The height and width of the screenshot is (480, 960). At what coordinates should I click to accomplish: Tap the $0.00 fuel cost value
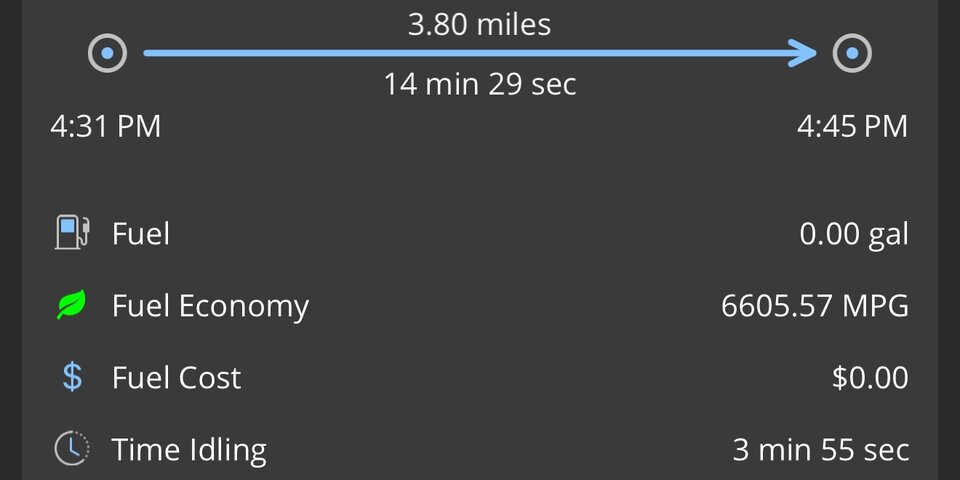[x=870, y=378]
